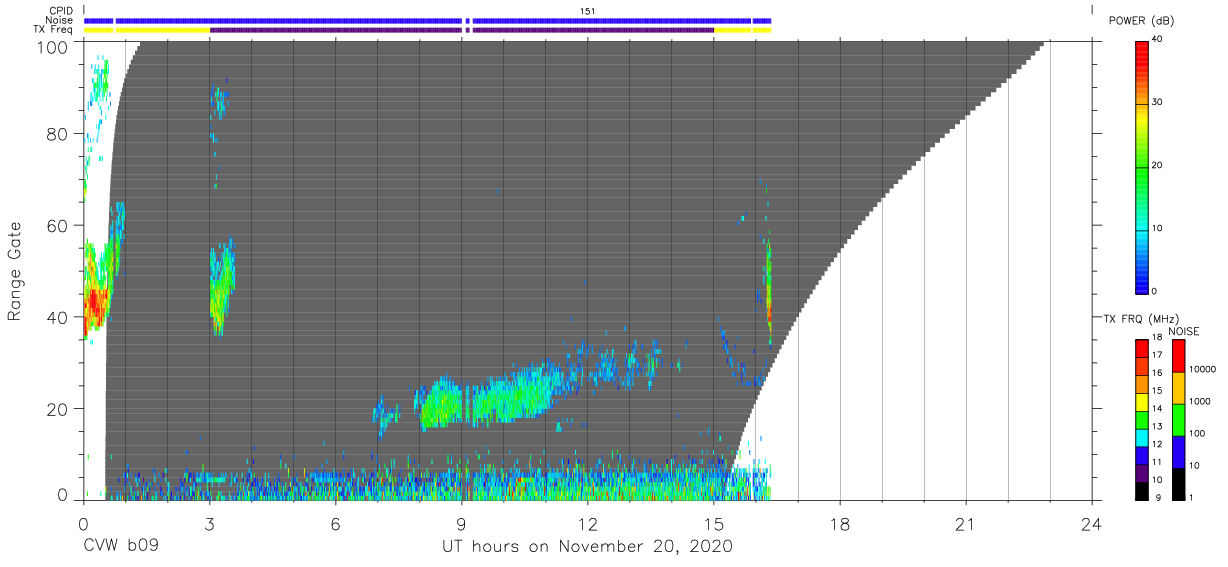
Task: Click the CPID row label
Action: [60, 10]
